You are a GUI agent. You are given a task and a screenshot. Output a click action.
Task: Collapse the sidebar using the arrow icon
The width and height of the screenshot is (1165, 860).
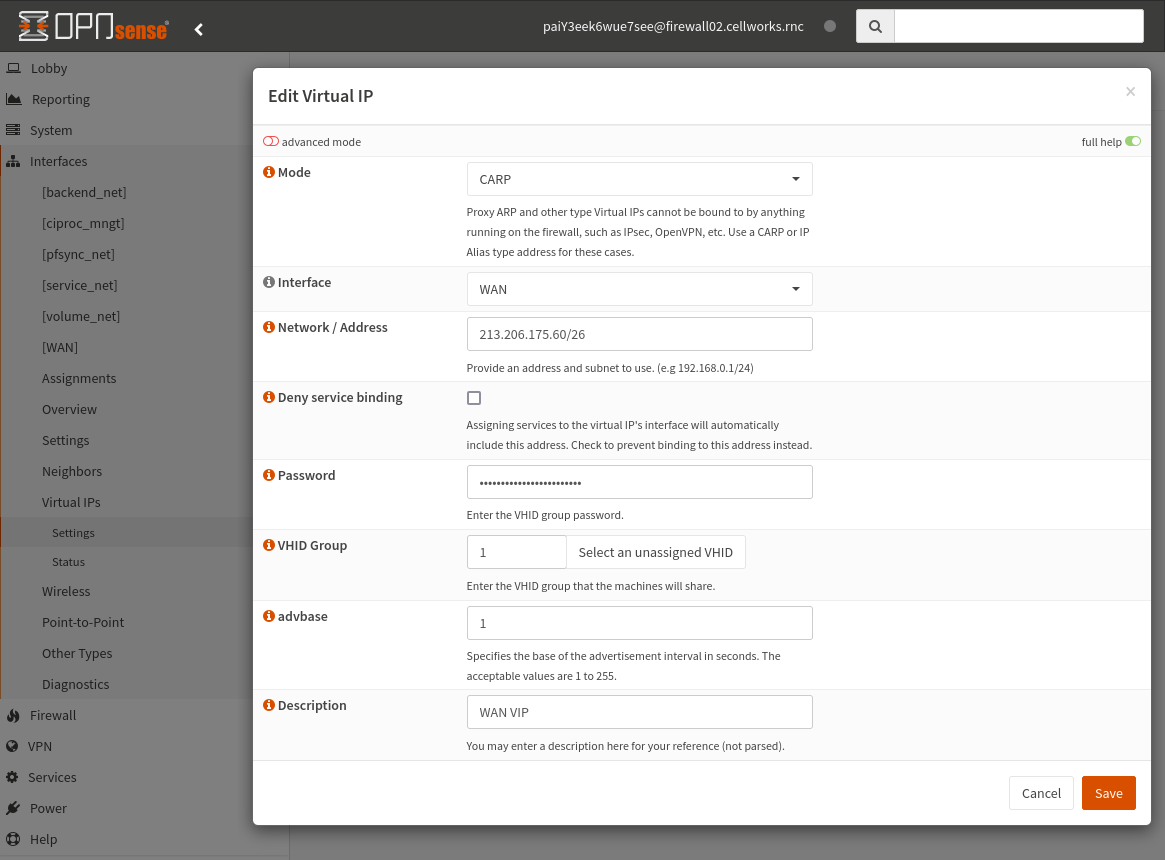pos(198,28)
